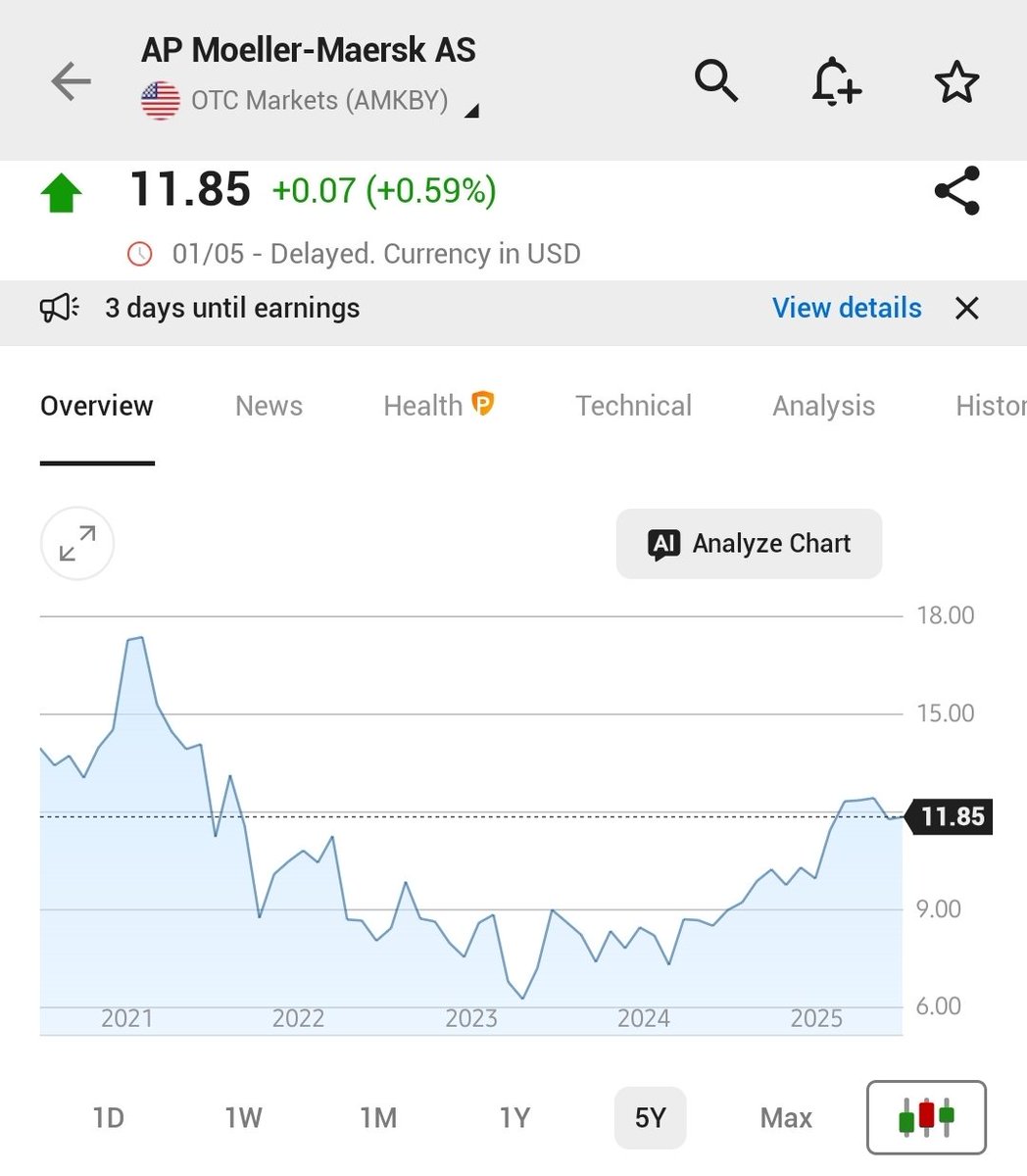Viewport: 1027px width, 1176px height.
Task: Tap the 2023 low point on chart
Action: coord(523,998)
